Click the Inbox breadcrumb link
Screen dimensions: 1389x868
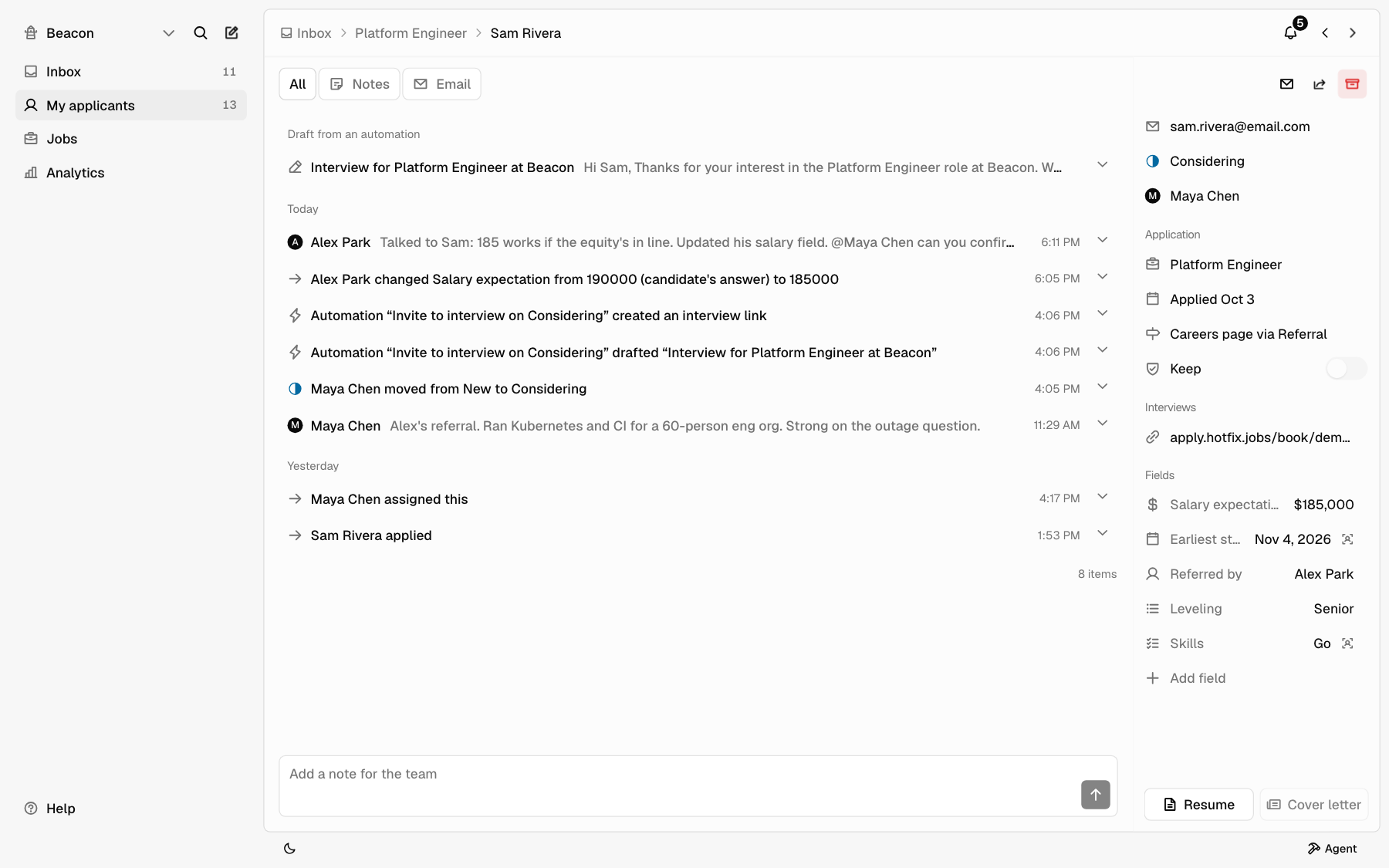(306, 33)
